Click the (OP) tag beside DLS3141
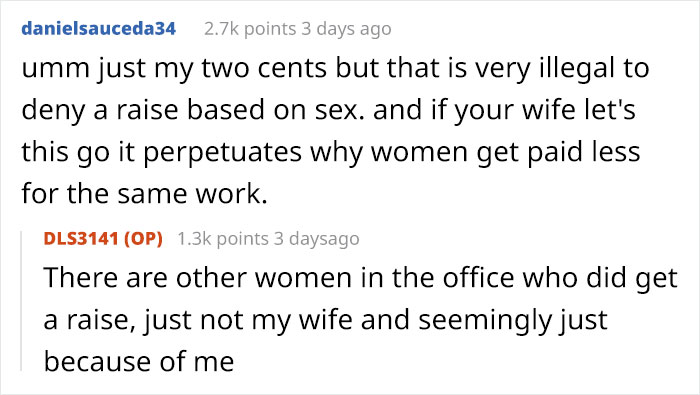This screenshot has width=700, height=395. click(143, 239)
